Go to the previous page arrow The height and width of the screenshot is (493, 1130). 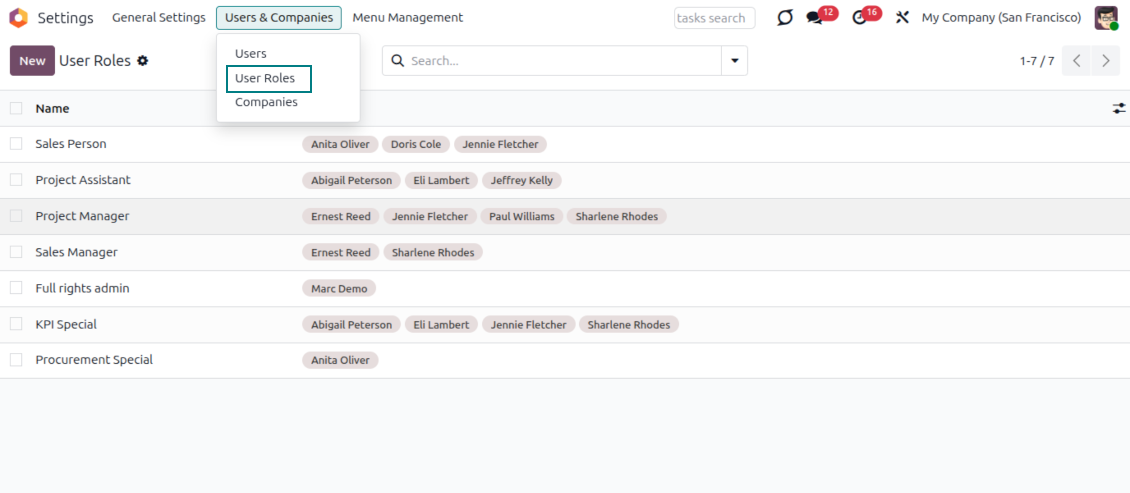[x=1077, y=61]
